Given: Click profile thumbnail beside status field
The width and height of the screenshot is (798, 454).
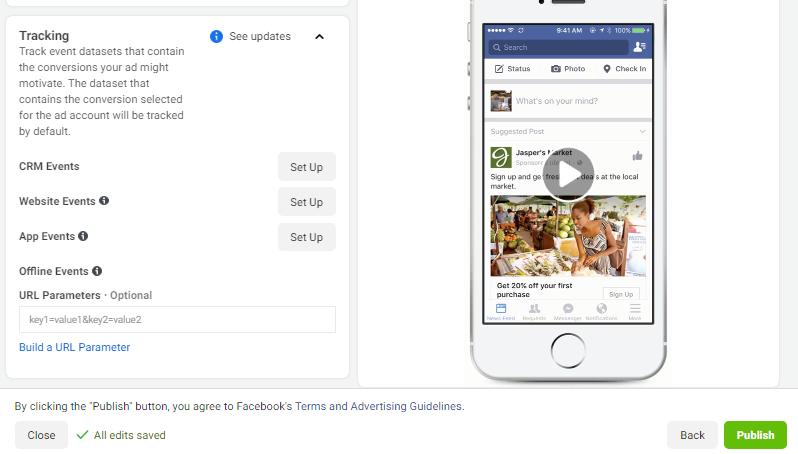Looking at the screenshot, I should 501,101.
